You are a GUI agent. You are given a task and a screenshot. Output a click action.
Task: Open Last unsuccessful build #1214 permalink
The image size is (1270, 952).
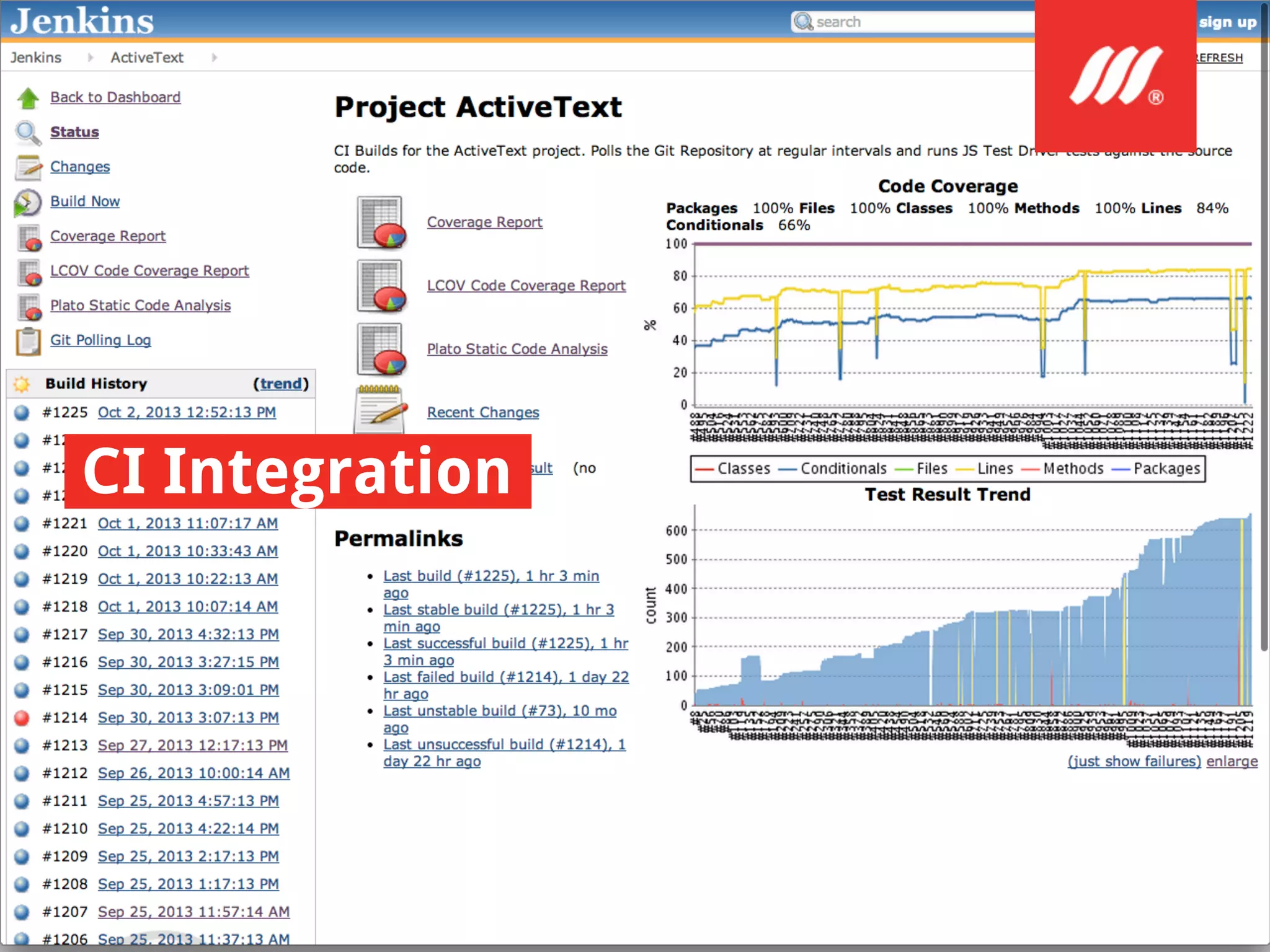[505, 753]
